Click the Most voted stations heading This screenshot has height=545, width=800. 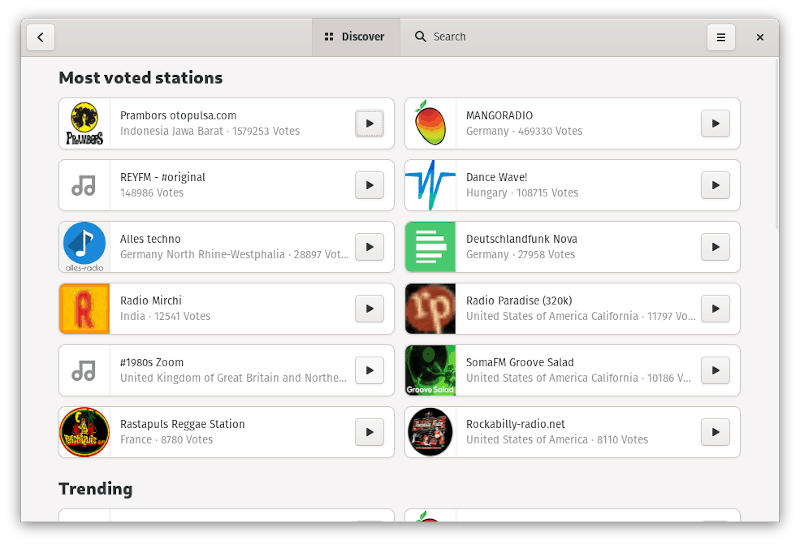141,78
